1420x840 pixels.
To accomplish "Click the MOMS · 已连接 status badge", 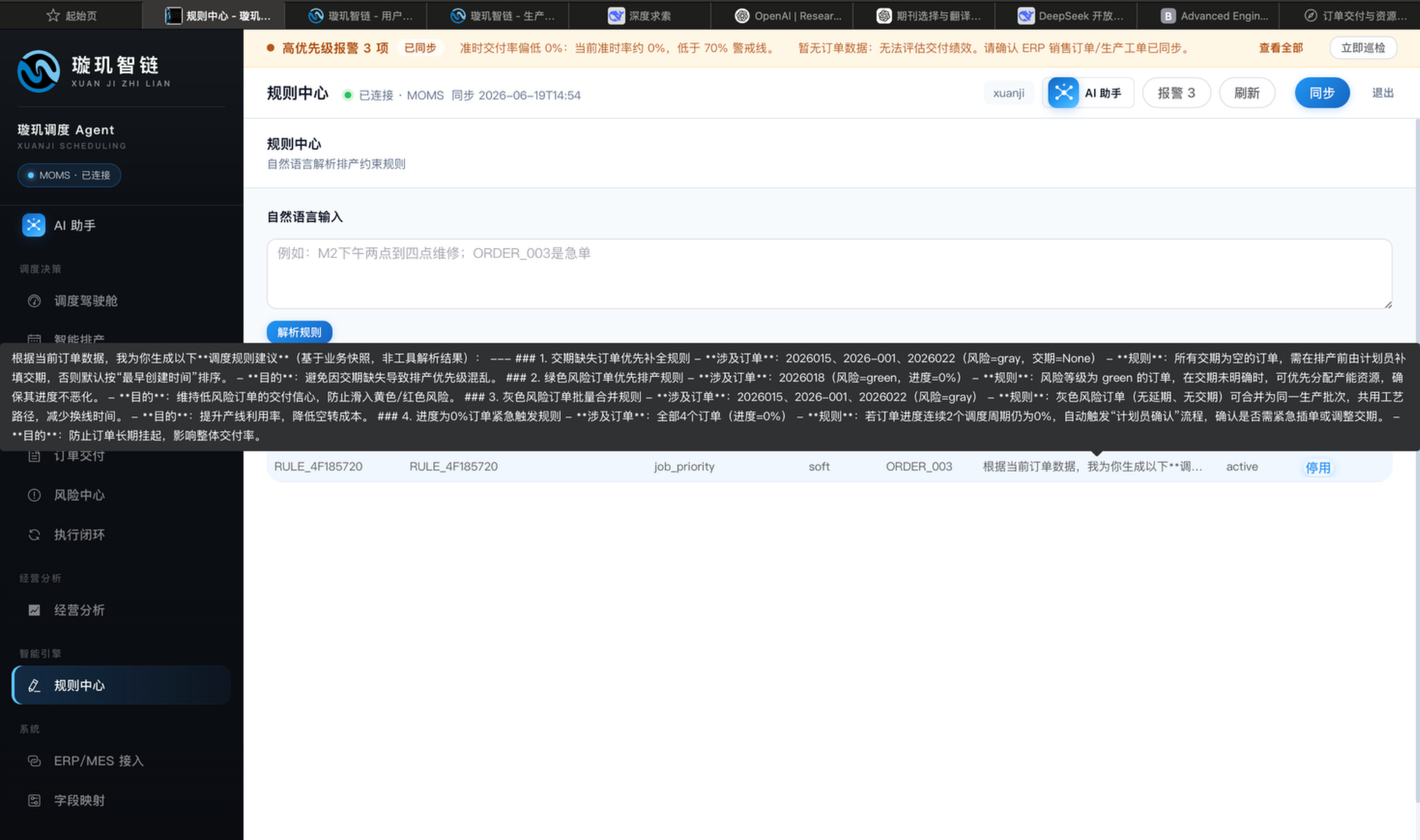I will tap(69, 175).
